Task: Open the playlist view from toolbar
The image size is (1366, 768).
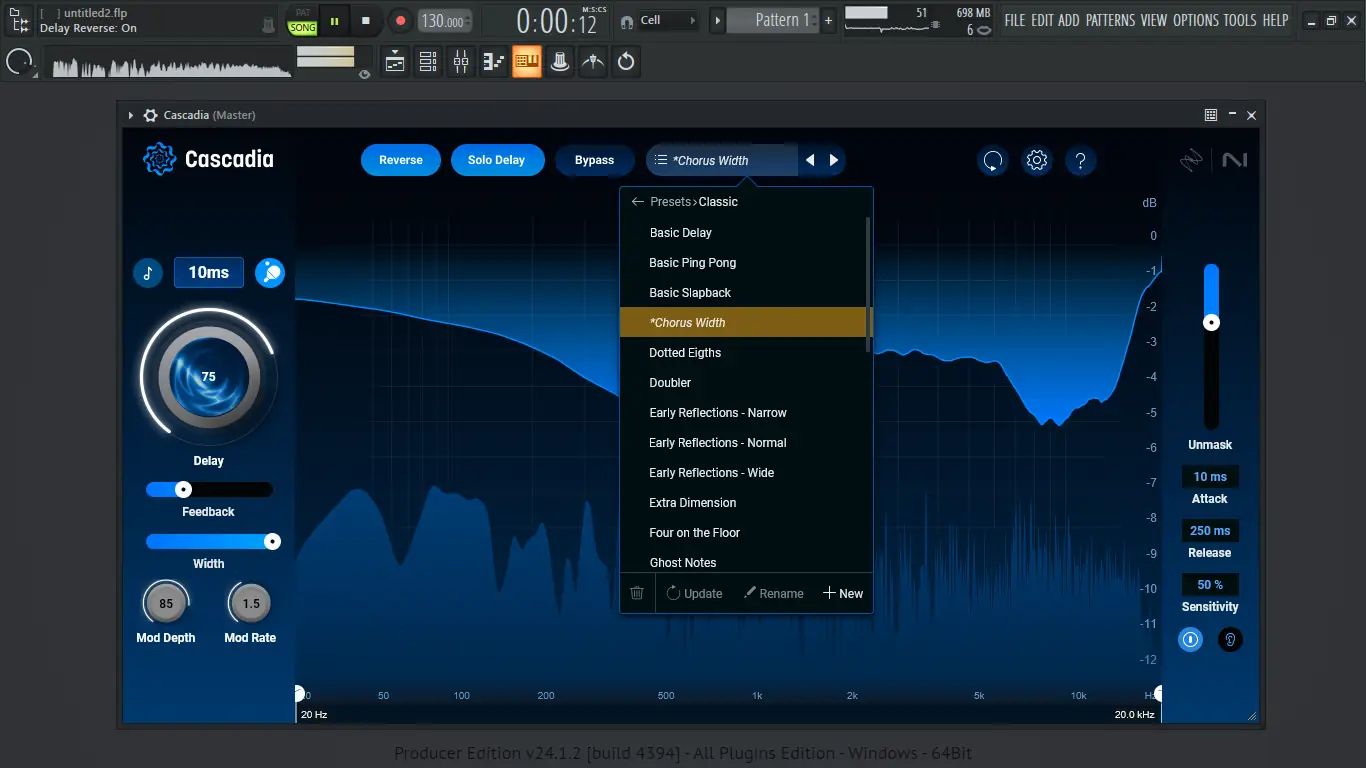Action: click(x=395, y=62)
